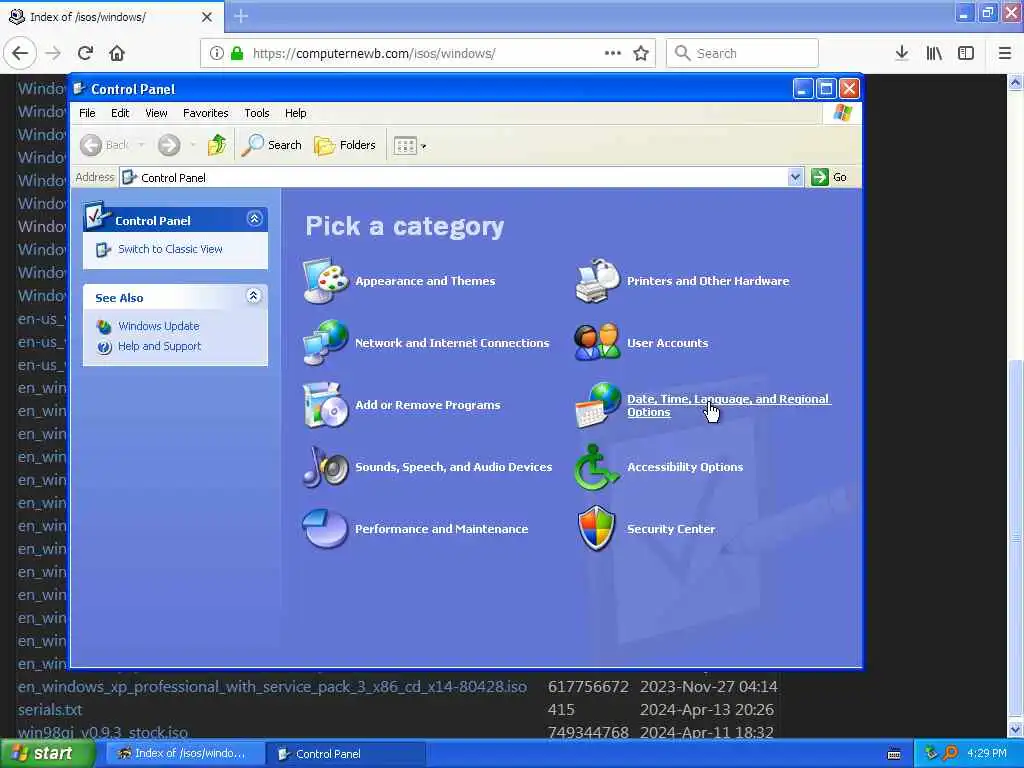Go back in Firefox browser

tap(20, 53)
